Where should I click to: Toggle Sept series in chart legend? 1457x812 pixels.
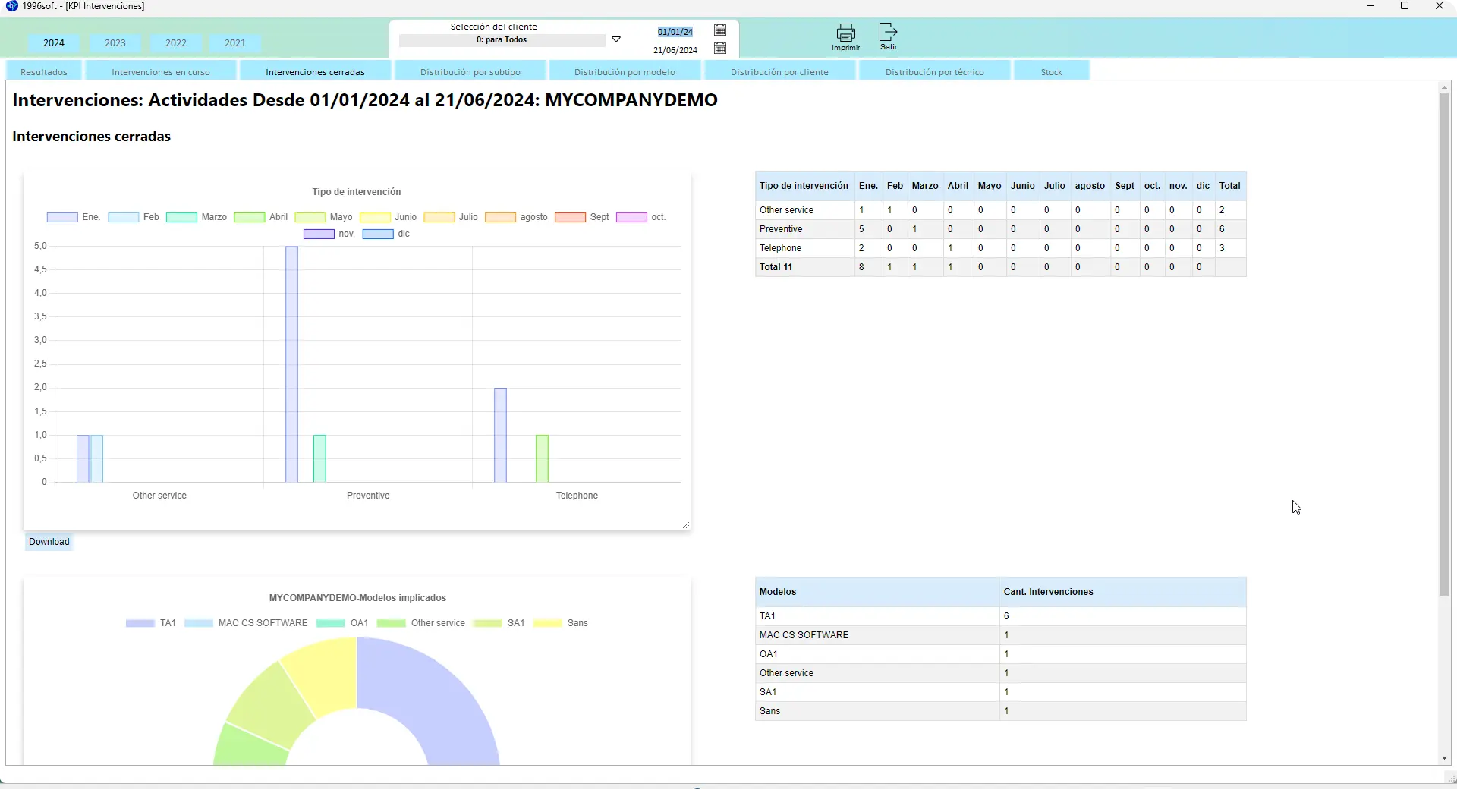(582, 217)
